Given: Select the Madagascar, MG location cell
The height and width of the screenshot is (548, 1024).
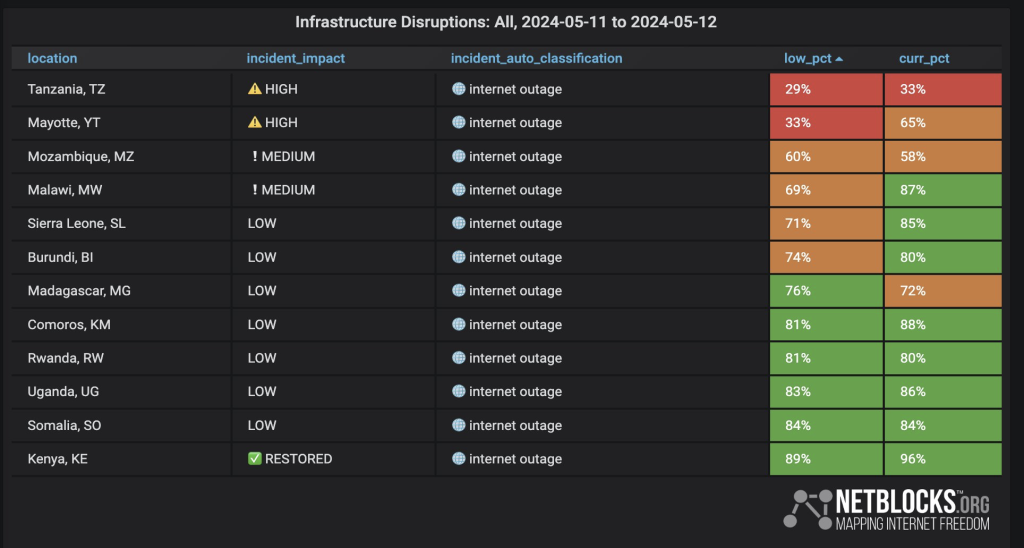Looking at the screenshot, I should [79, 291].
